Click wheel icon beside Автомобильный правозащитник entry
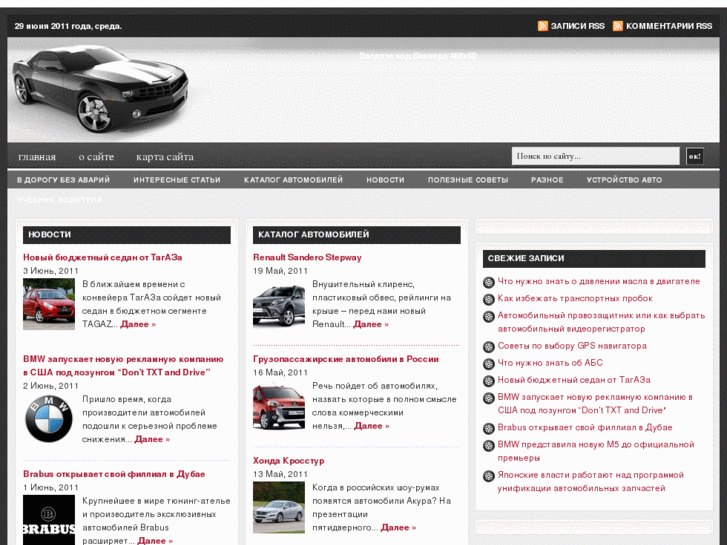 pyautogui.click(x=489, y=316)
